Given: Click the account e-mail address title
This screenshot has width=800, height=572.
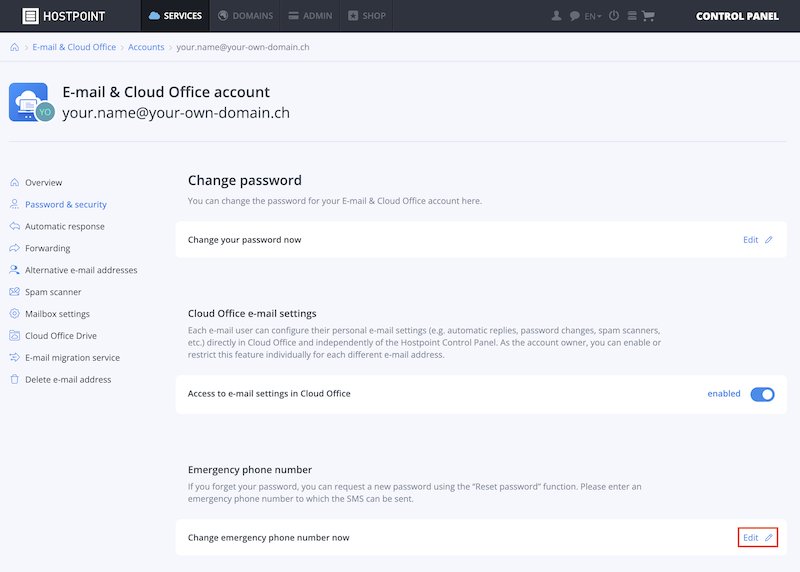Looking at the screenshot, I should (x=176, y=113).
